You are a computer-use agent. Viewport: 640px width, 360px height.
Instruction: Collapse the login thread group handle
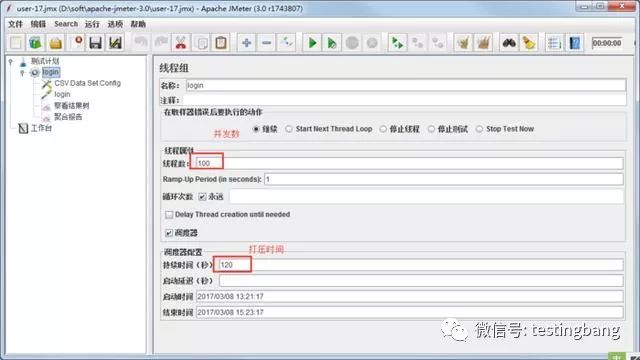coord(22,73)
